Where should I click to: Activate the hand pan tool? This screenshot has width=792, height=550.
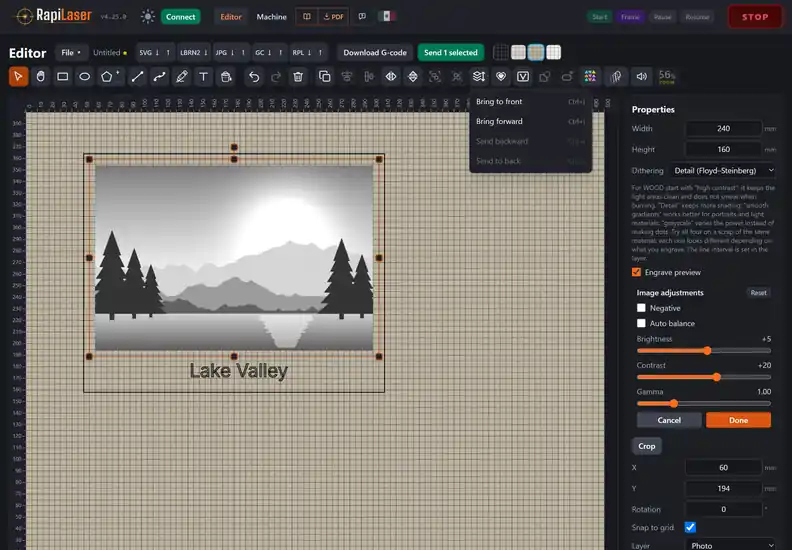pos(40,77)
